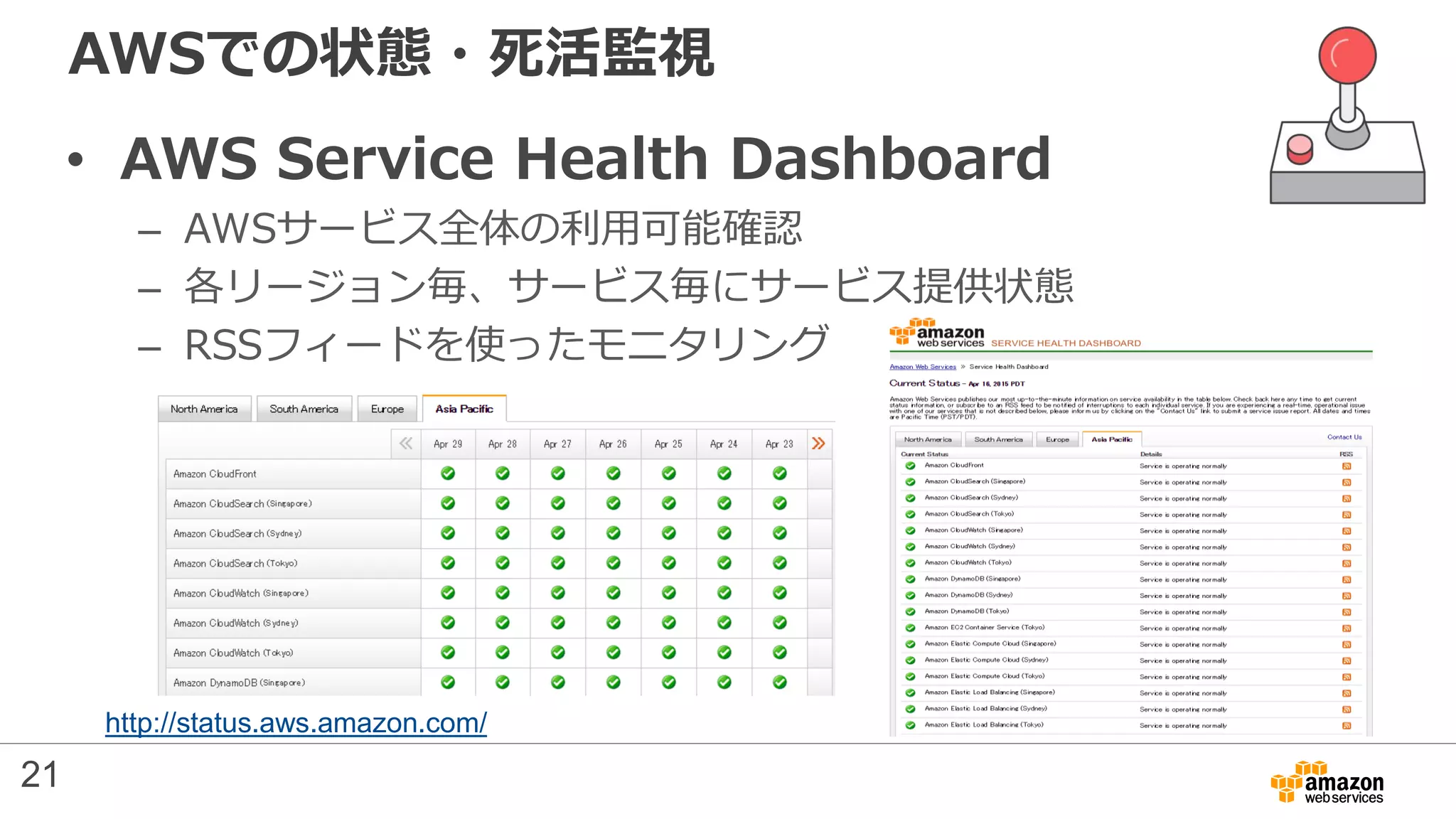The height and width of the screenshot is (819, 1456).
Task: Click green status icon beside CloudWatch (Tokyo) in dashboard
Action: 910,563
